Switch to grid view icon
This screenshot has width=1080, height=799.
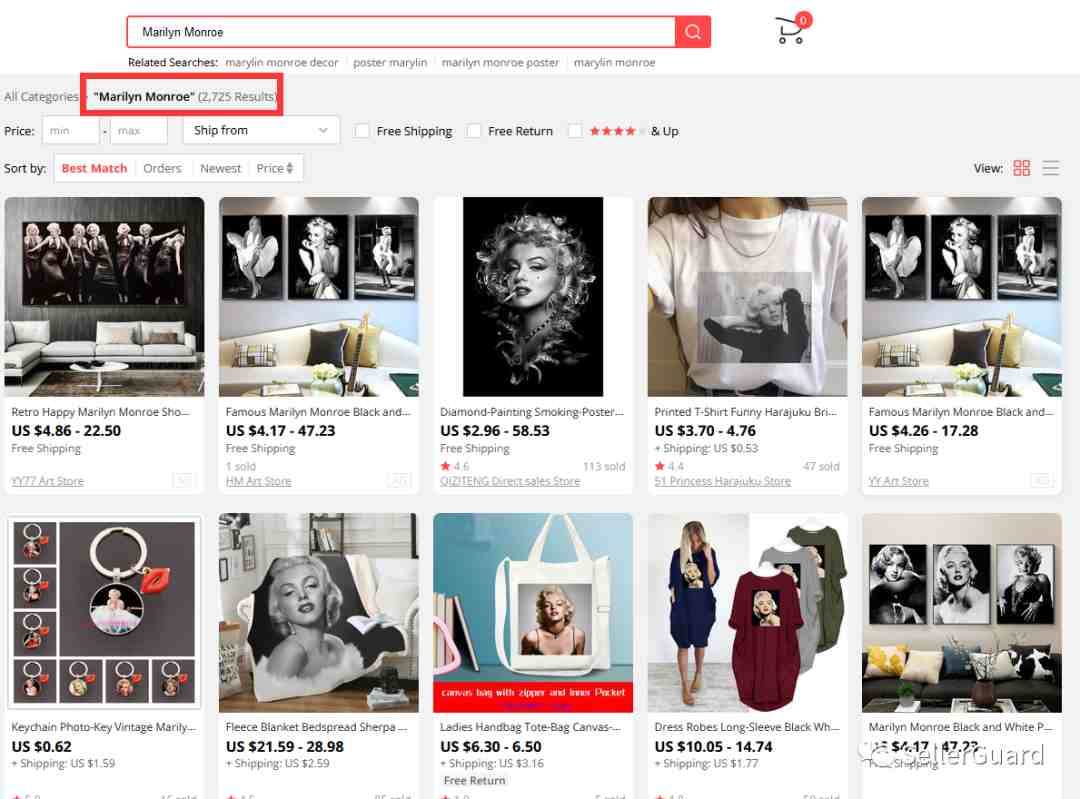(x=1021, y=168)
